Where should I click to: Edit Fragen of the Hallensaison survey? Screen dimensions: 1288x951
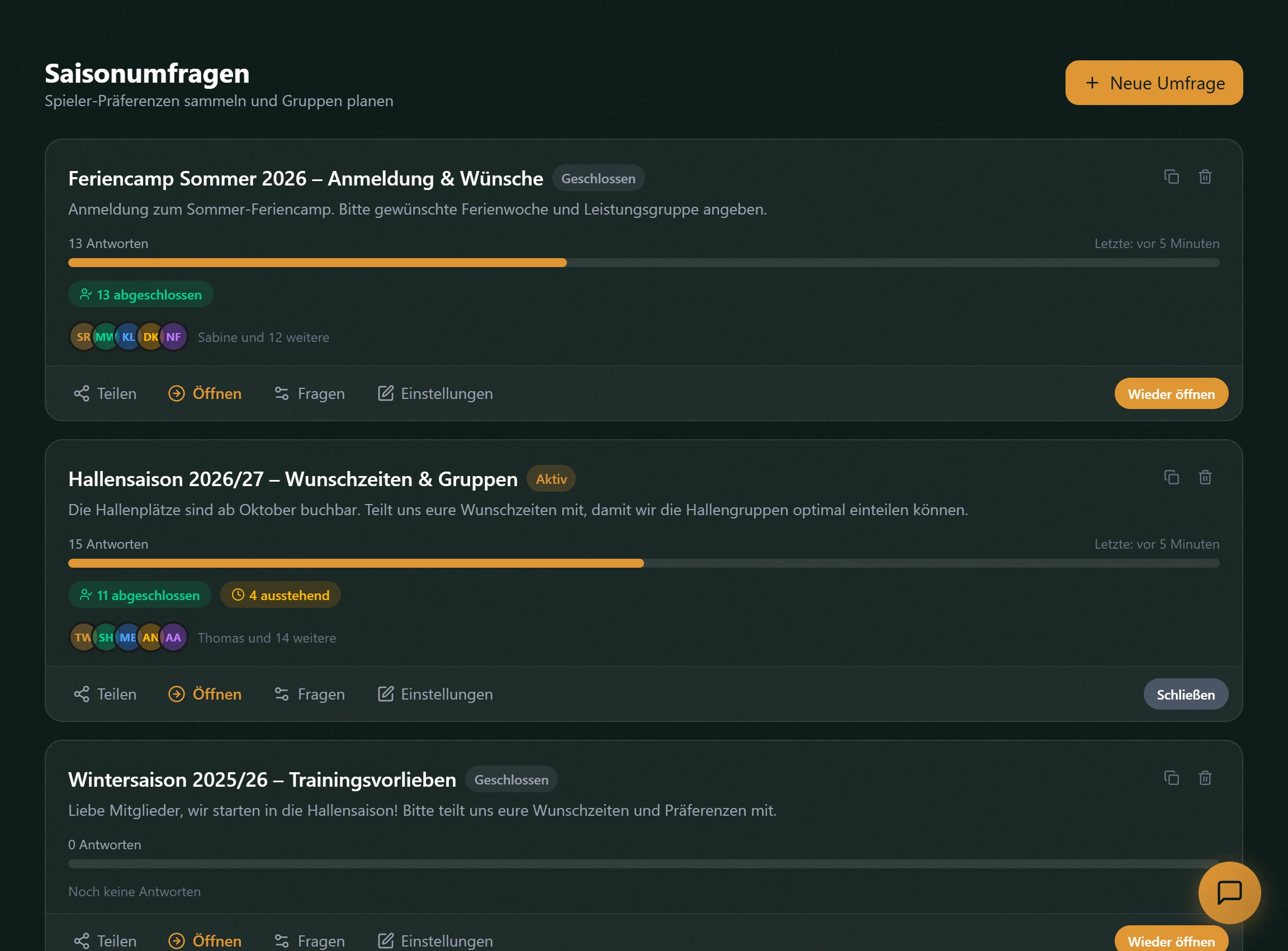point(310,695)
